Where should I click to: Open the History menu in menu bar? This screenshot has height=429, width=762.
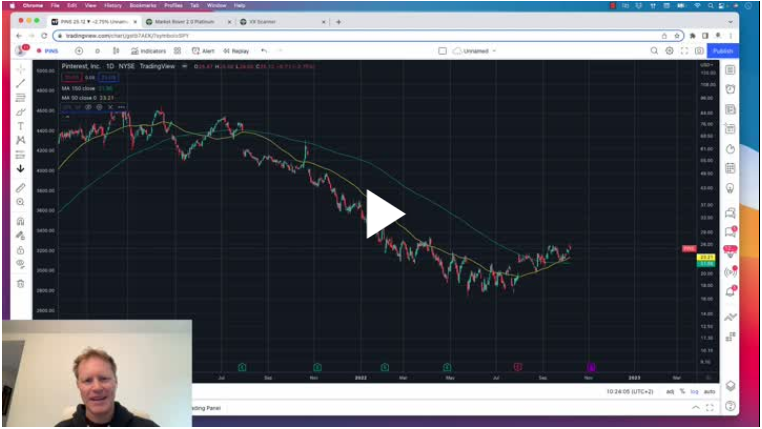[113, 5]
